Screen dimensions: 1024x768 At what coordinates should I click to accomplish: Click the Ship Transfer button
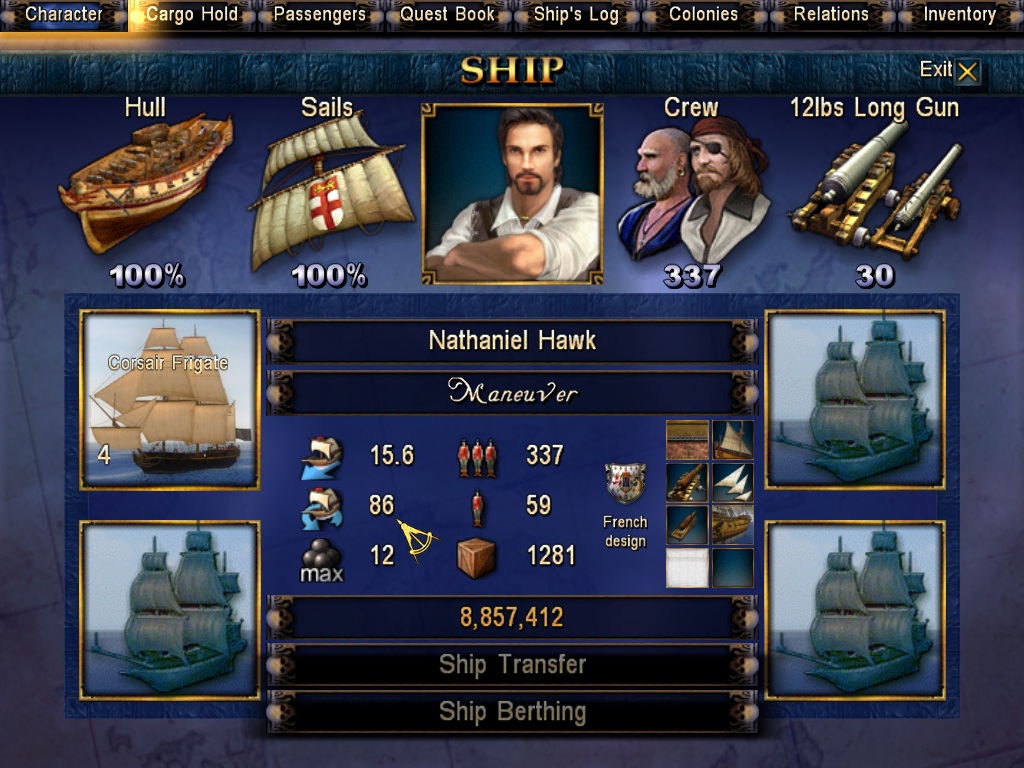513,665
